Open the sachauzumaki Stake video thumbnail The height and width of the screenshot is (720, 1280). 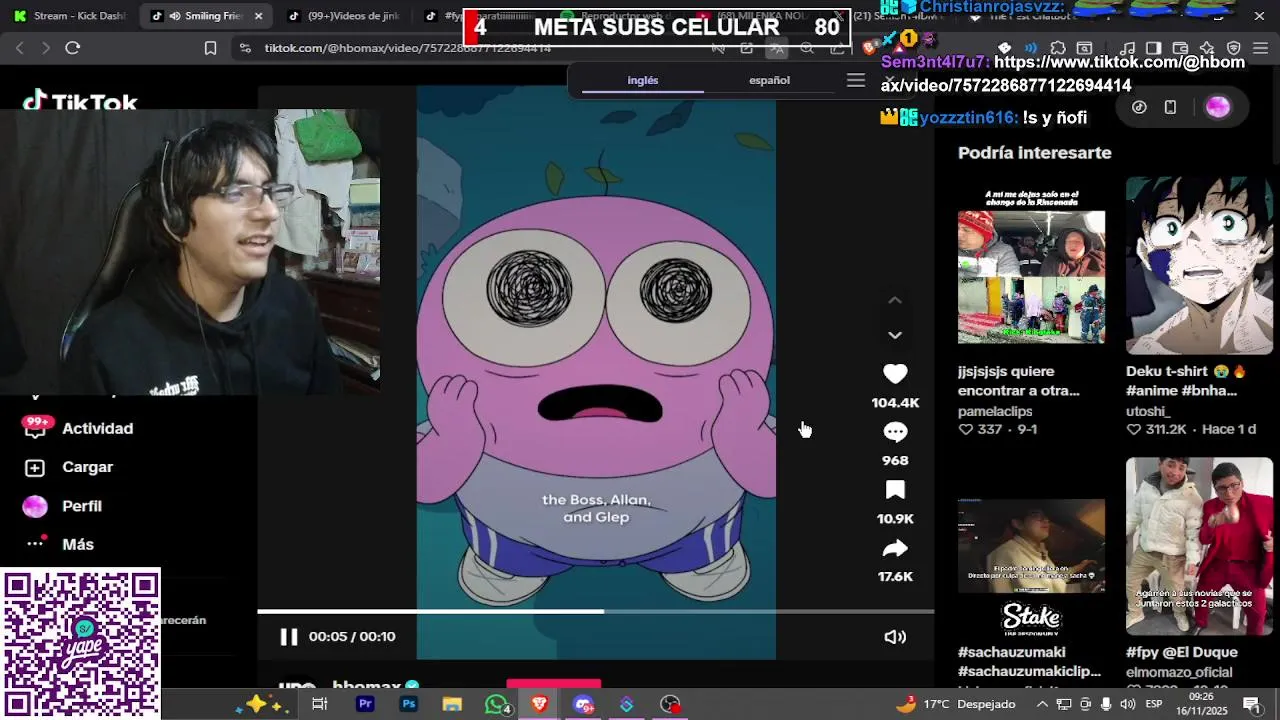1031,546
